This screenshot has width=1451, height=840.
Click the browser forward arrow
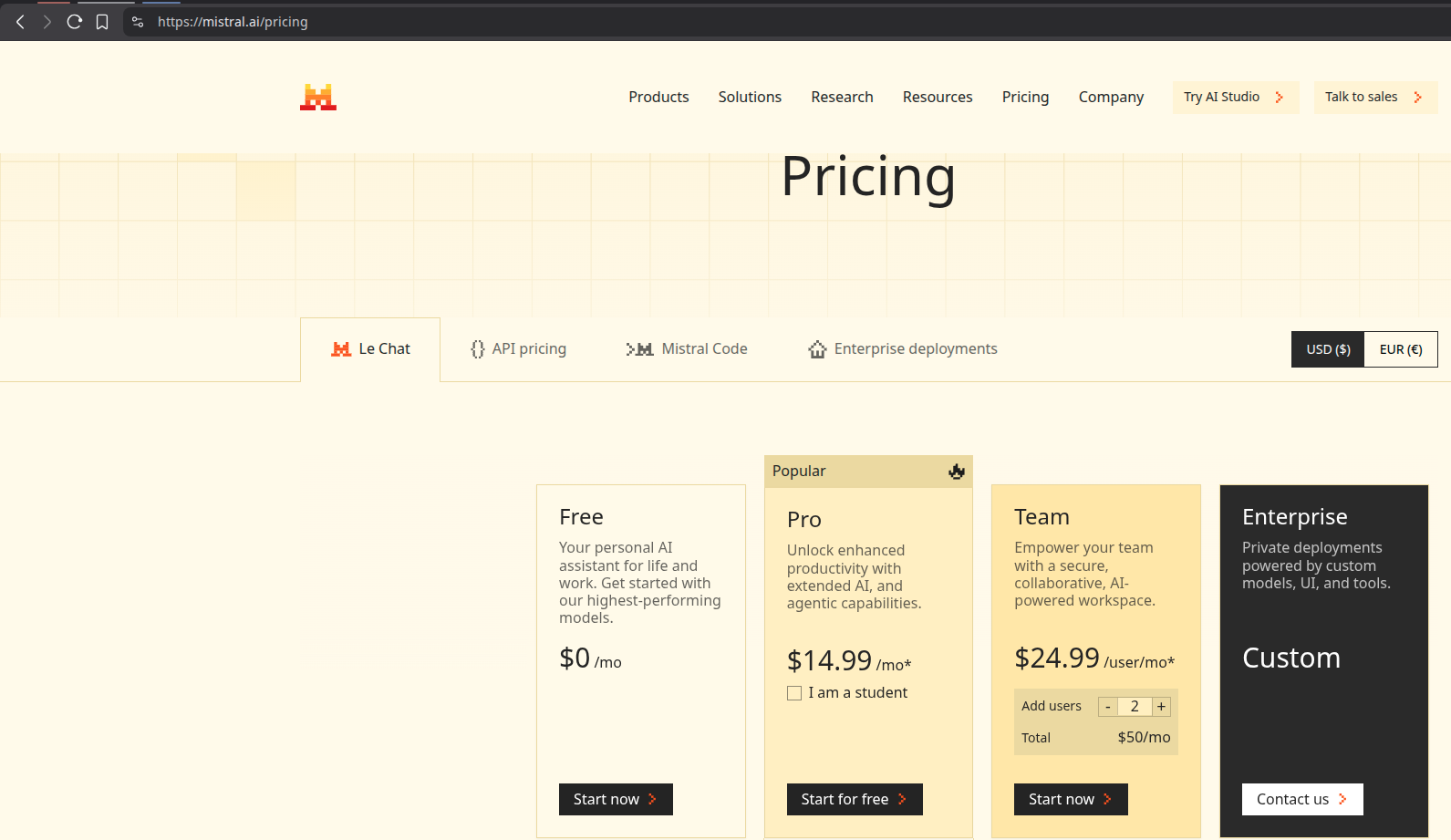tap(47, 22)
